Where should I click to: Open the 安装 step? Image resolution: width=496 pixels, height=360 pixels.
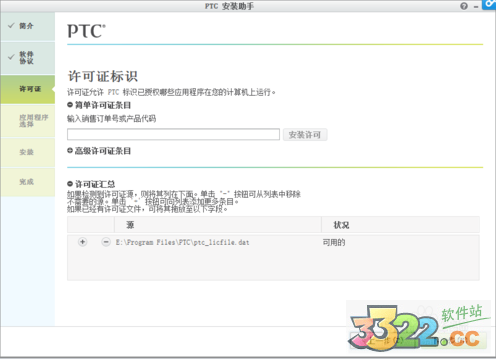(28, 152)
